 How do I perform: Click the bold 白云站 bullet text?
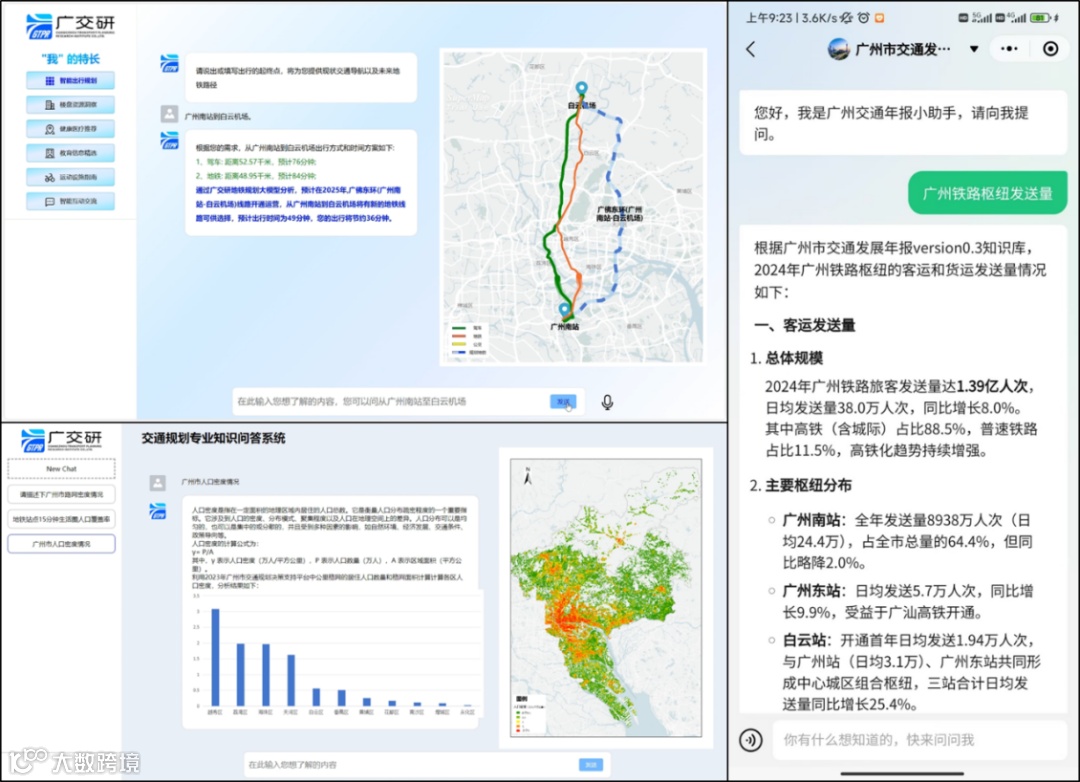(804, 640)
